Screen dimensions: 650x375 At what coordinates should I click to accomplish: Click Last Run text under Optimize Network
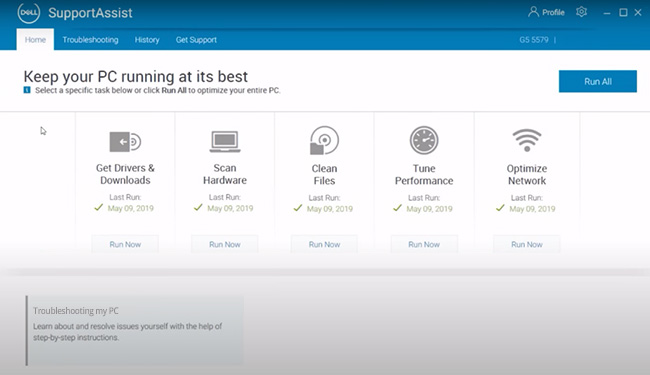pos(526,198)
